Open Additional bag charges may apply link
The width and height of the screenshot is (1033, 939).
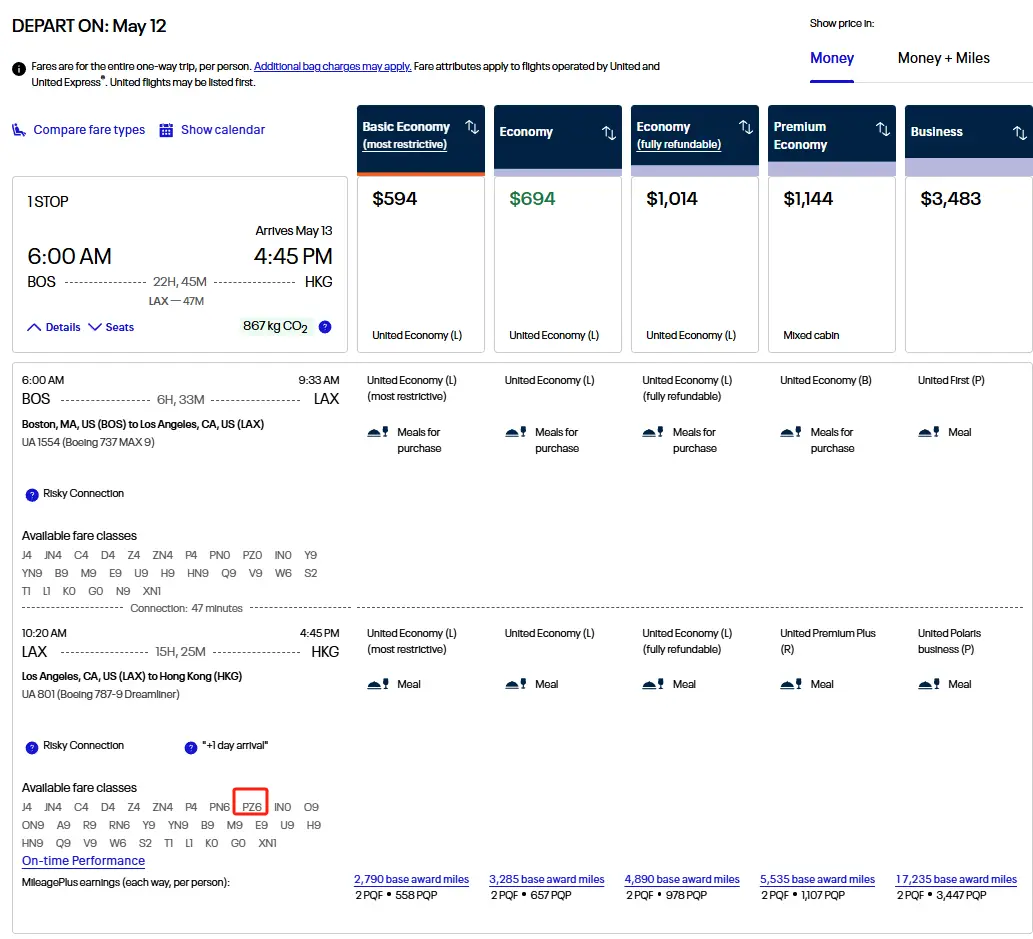click(x=333, y=66)
